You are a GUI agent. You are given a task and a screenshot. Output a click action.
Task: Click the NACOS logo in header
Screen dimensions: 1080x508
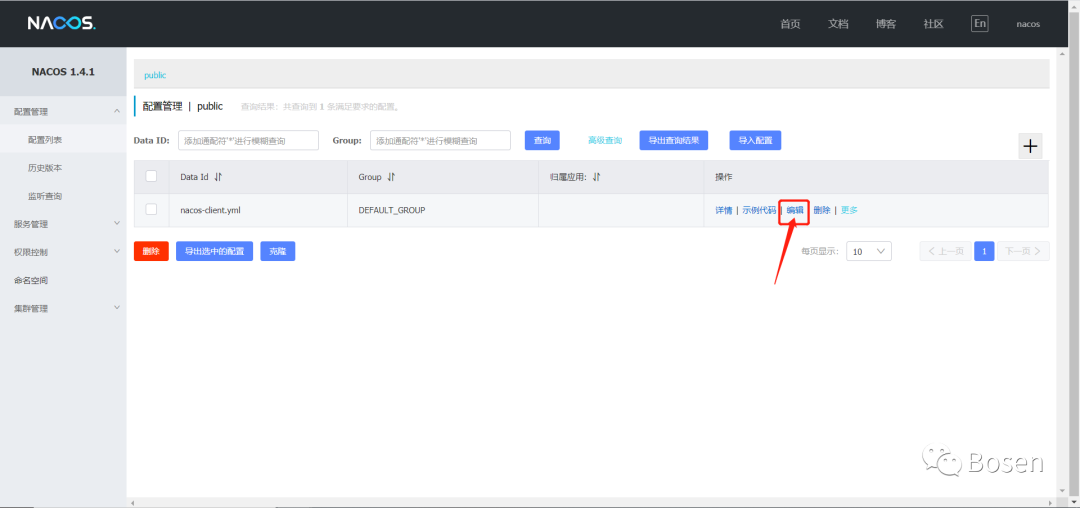pos(61,23)
